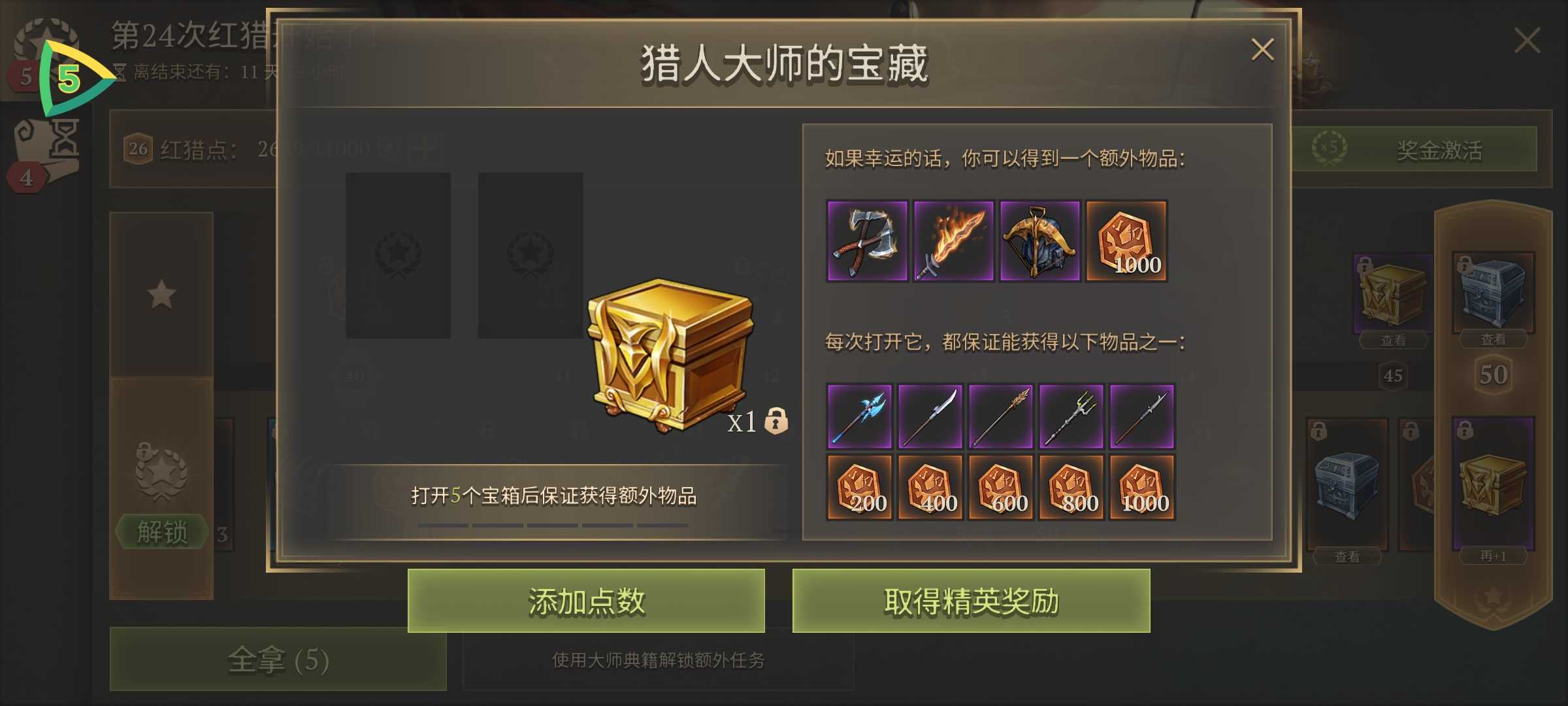The image size is (1568, 706).
Task: Tap the golden treasure chest
Action: [x=670, y=354]
